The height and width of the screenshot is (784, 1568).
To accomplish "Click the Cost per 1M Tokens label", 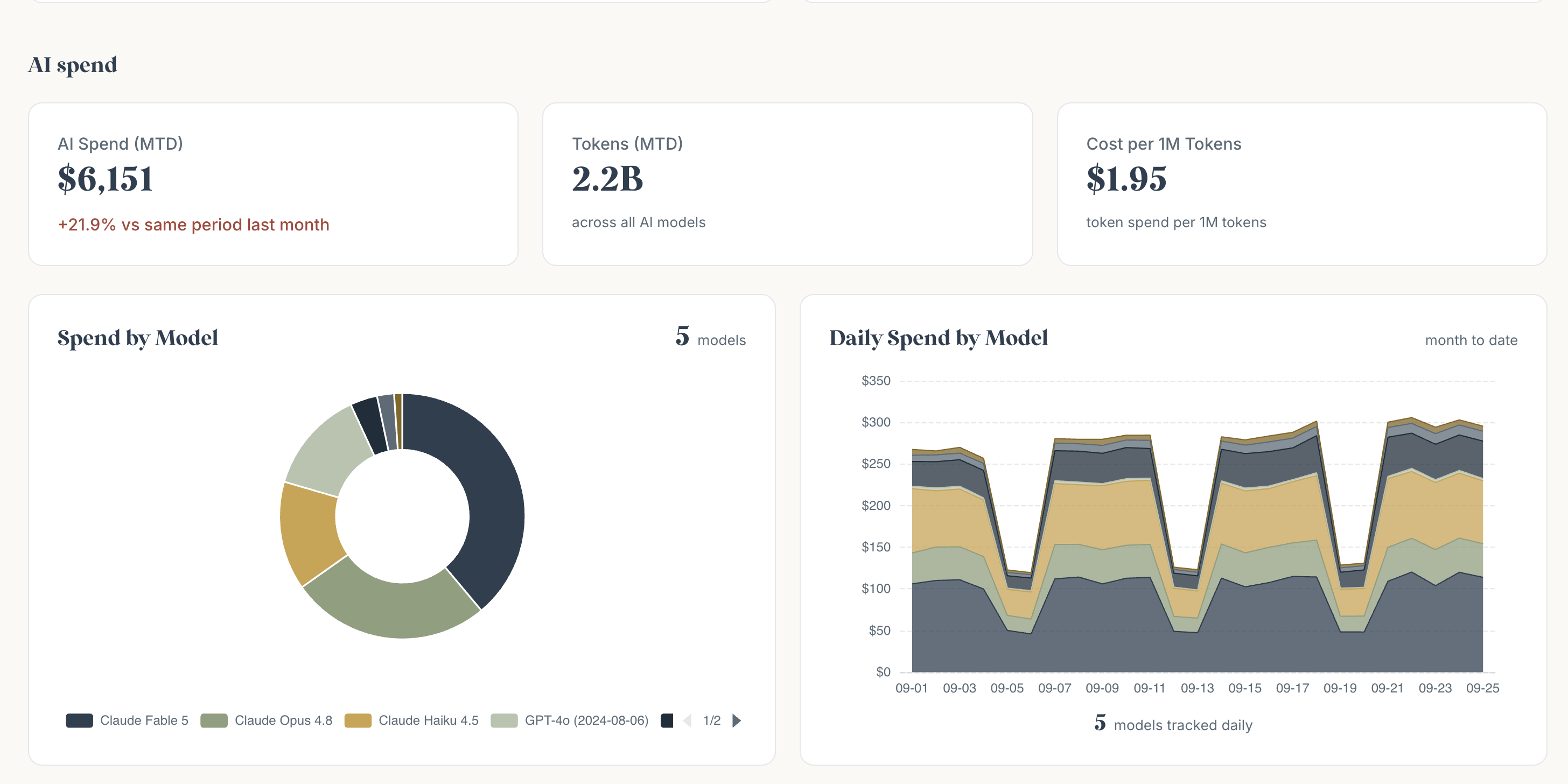I will click(x=1163, y=144).
